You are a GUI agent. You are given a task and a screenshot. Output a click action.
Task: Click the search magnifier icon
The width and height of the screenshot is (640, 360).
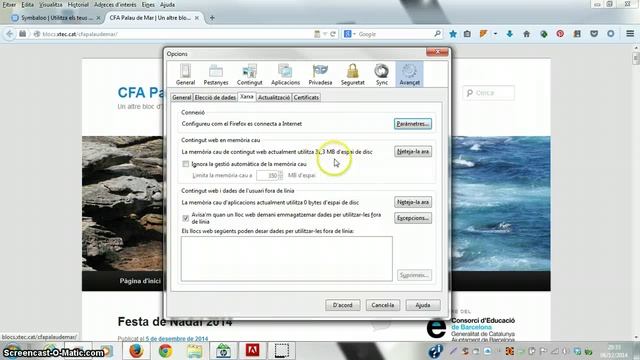(437, 34)
